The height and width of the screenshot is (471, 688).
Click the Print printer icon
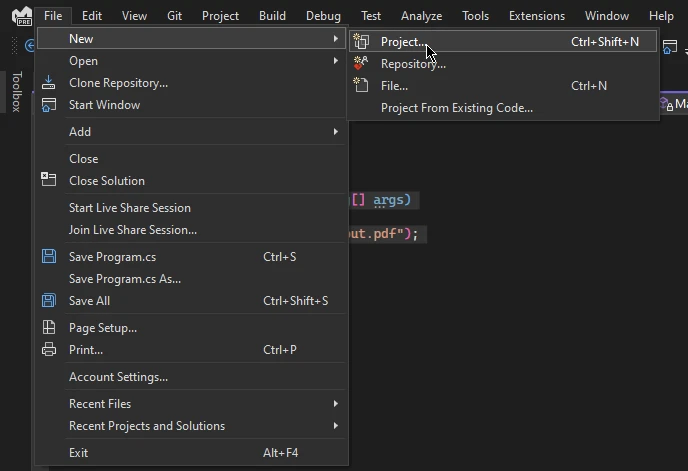pos(48,350)
